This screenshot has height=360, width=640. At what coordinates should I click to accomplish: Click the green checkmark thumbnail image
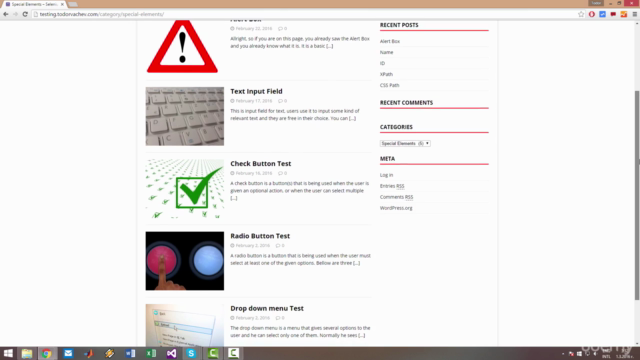point(185,189)
